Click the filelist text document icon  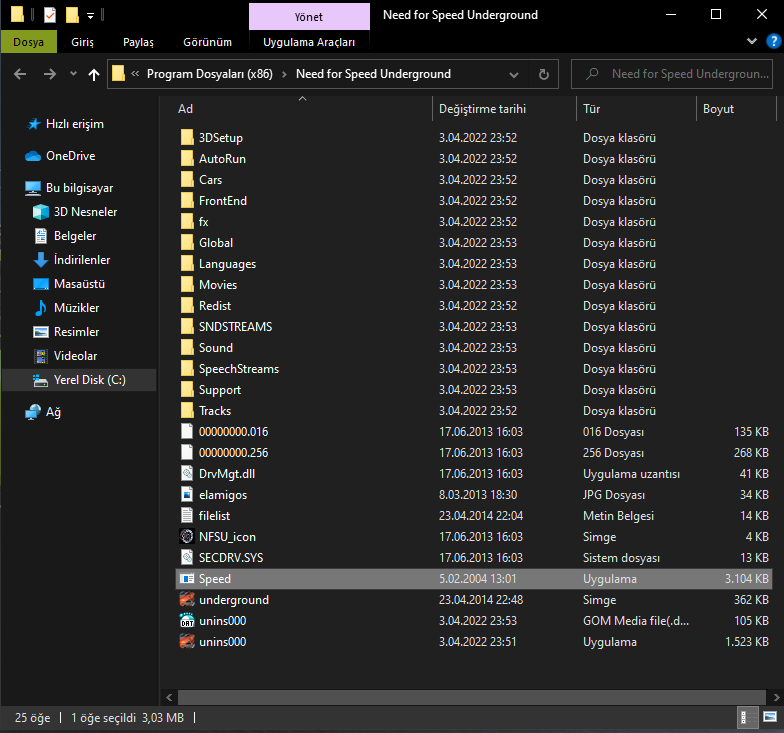tap(187, 516)
